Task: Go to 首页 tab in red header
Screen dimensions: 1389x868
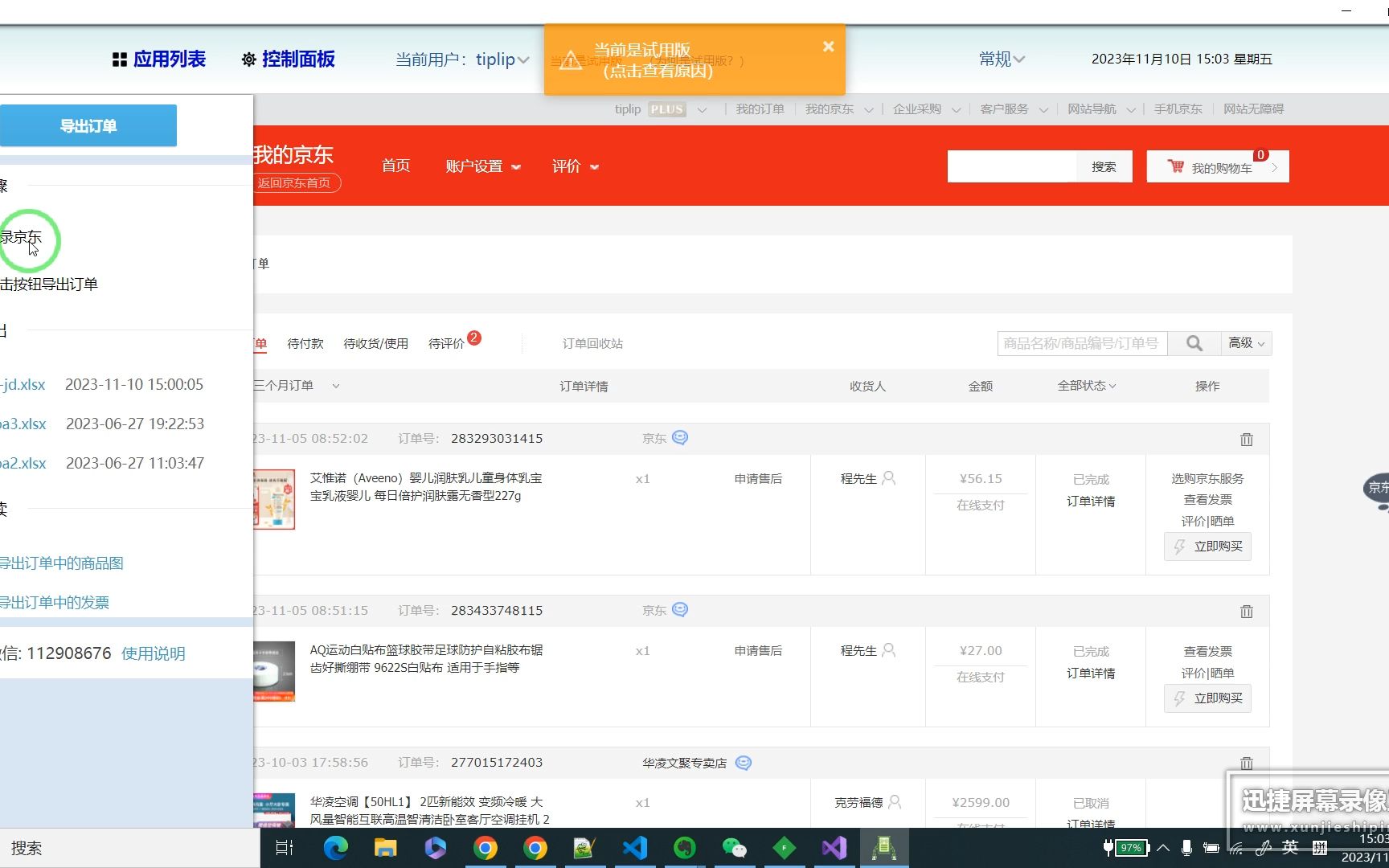Action: click(x=395, y=166)
